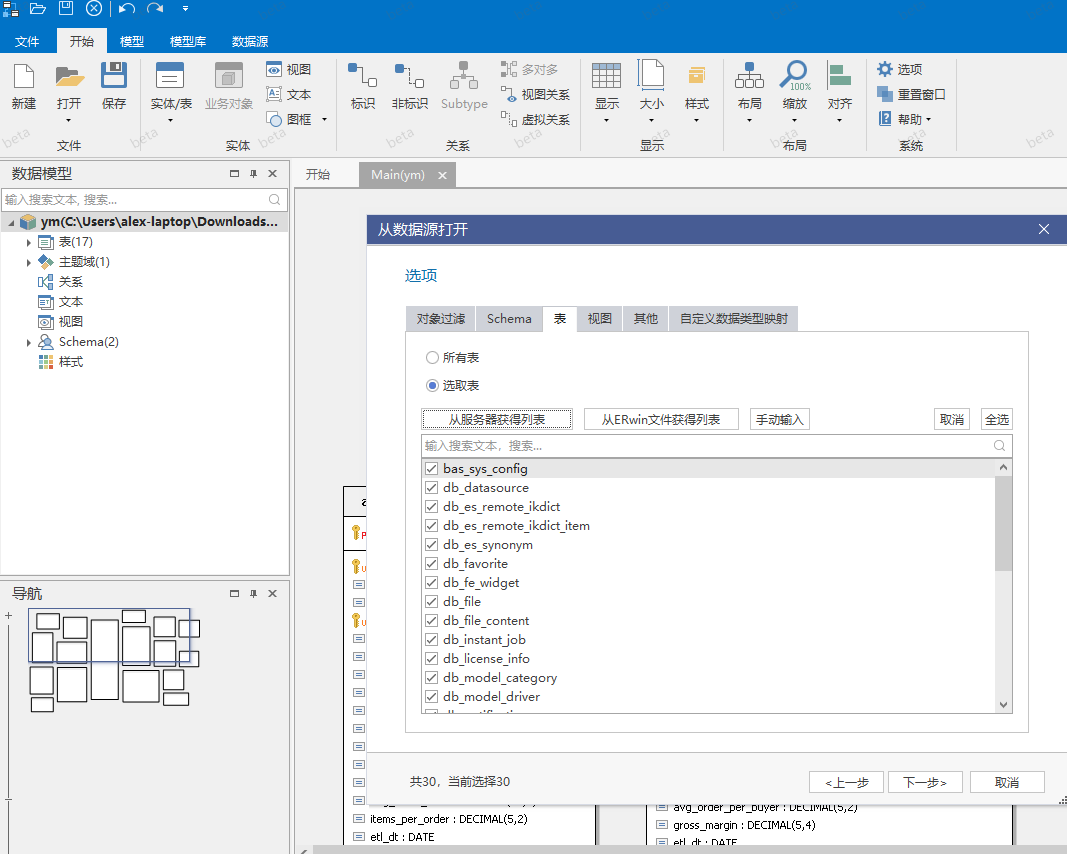Select the 所有表 radio button
Viewport: 1067px width, 854px height.
432,357
